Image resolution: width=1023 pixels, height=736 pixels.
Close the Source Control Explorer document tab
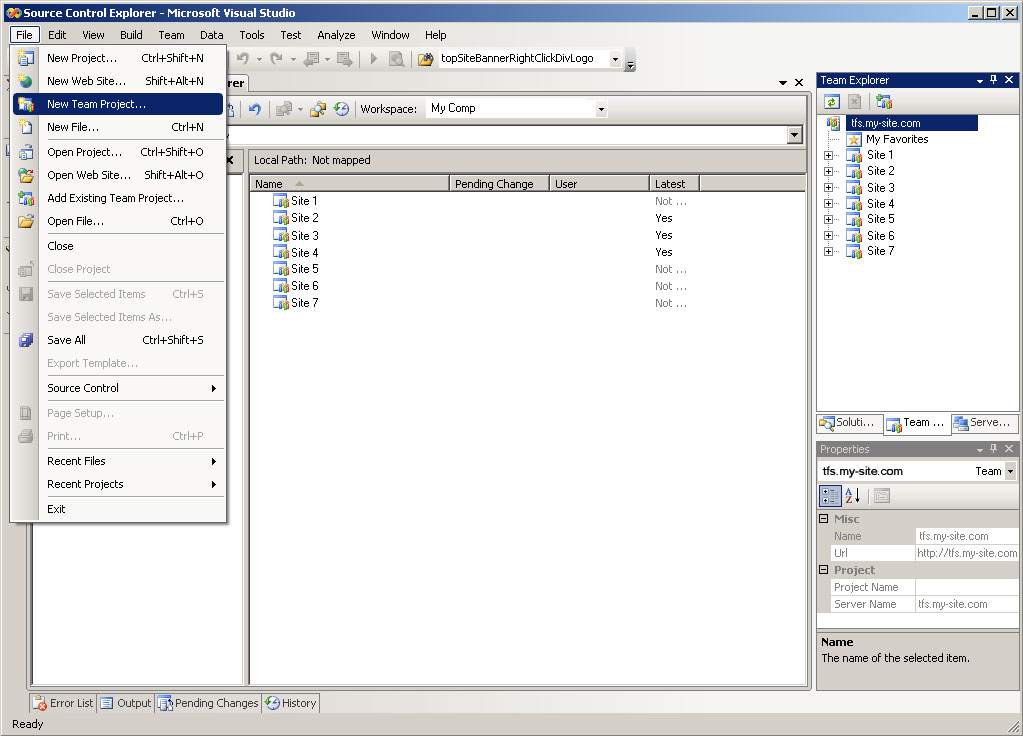point(799,83)
